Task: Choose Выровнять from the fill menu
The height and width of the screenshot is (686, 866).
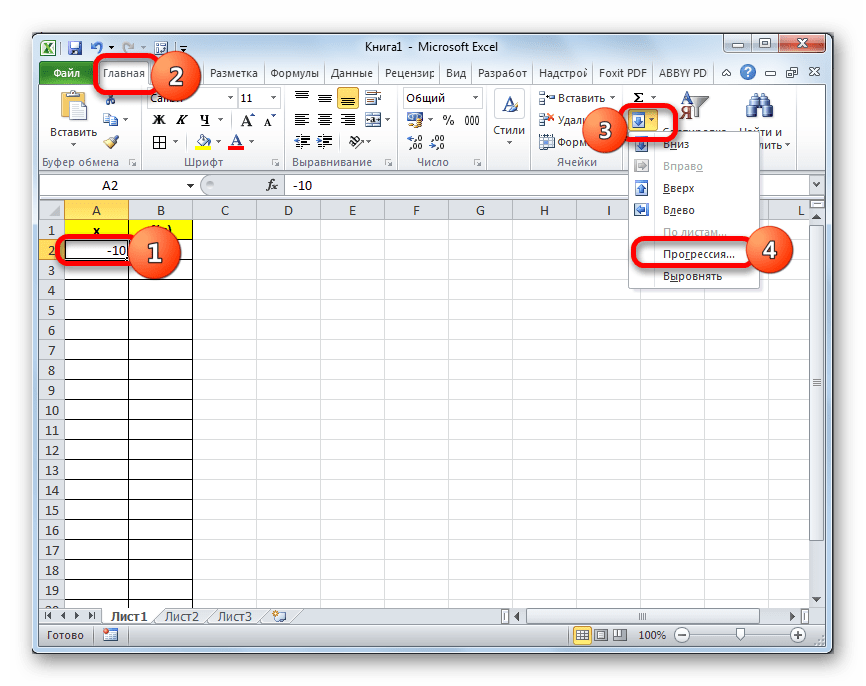Action: (x=694, y=276)
